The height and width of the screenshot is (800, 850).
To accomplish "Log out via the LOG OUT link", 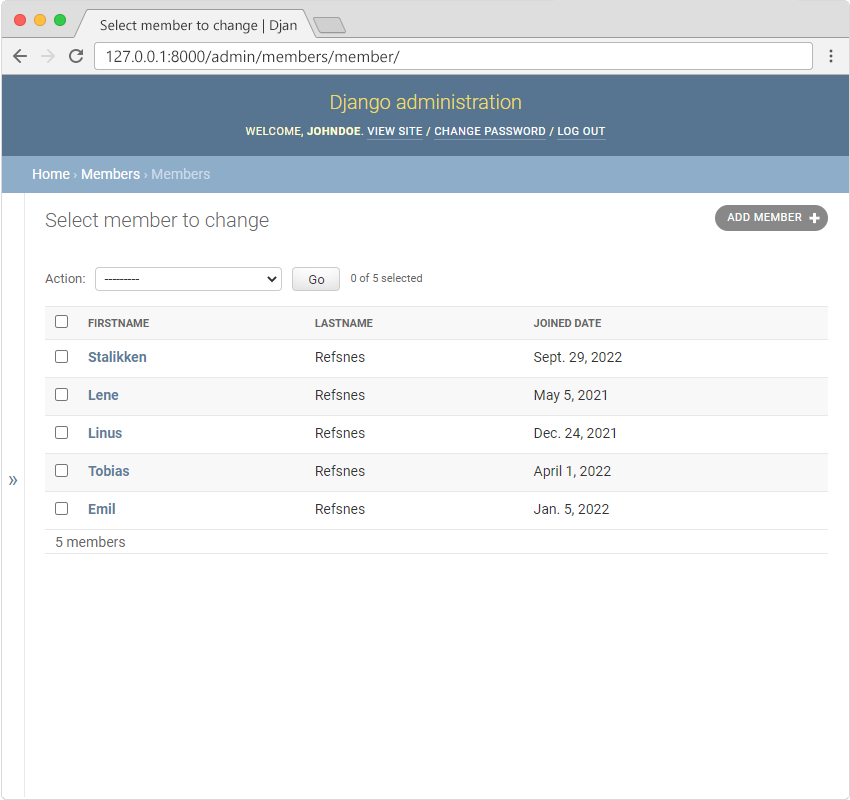I will tap(581, 131).
